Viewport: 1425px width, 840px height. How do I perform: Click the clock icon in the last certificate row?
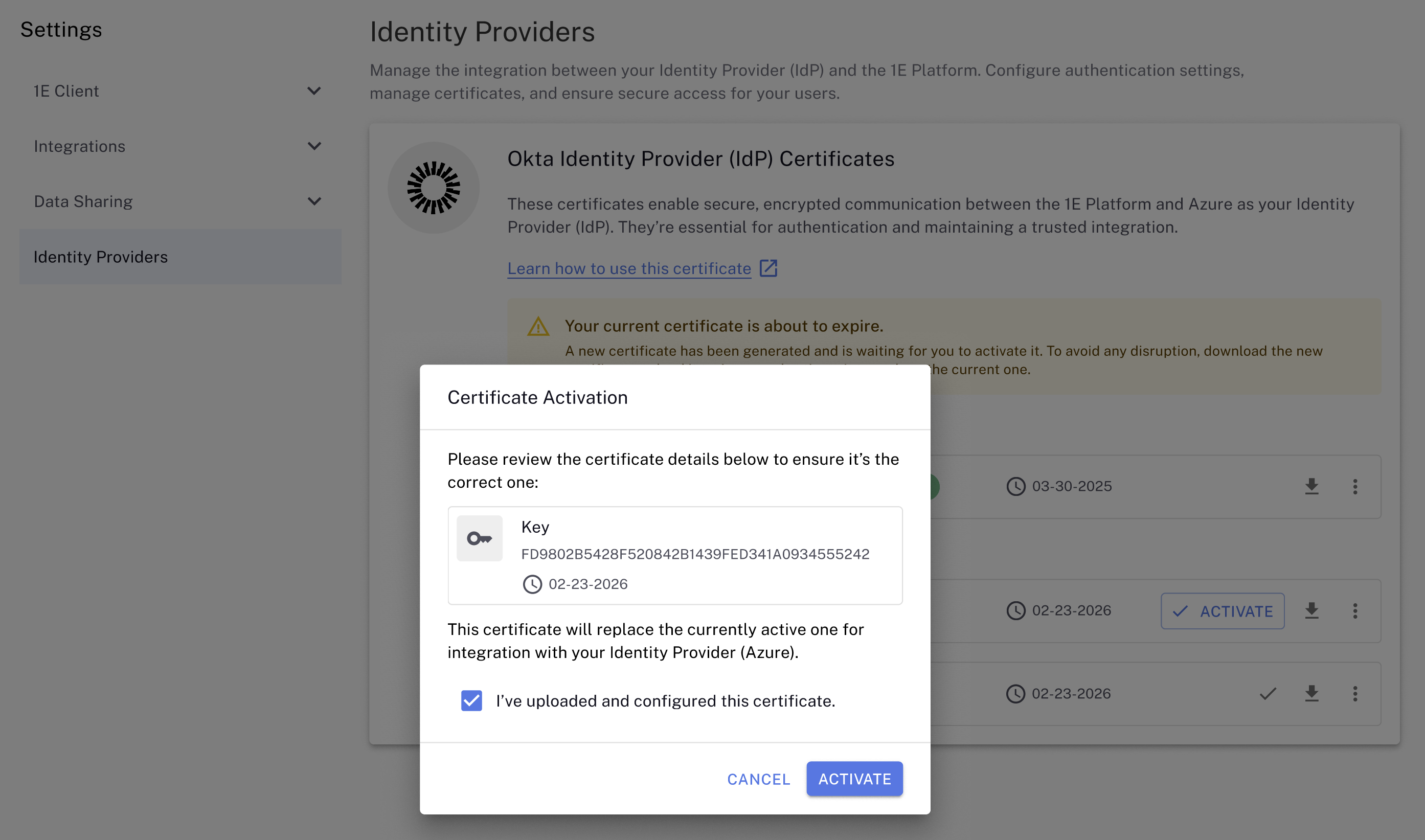1015,693
